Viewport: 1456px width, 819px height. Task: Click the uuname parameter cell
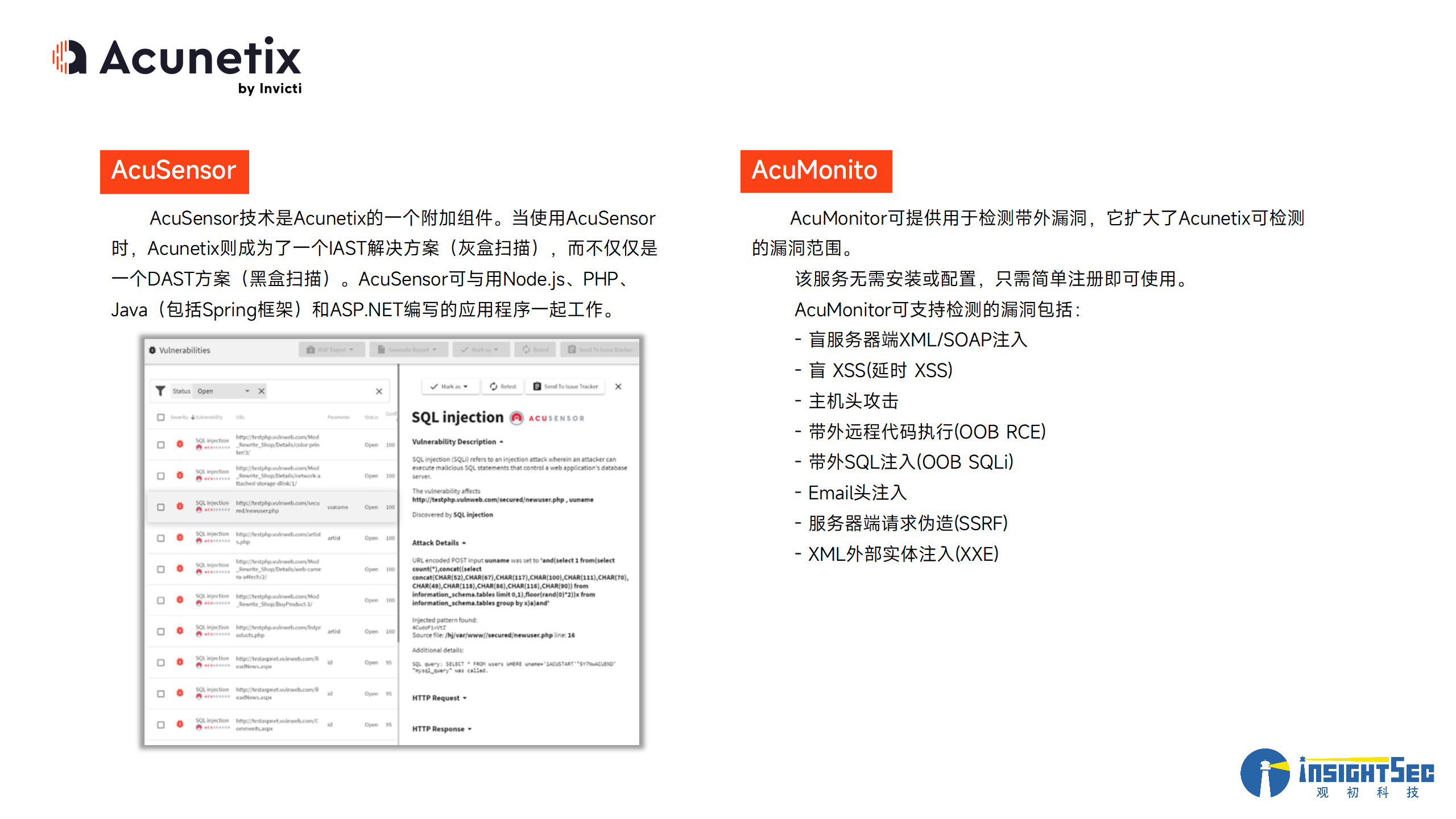pyautogui.click(x=337, y=507)
